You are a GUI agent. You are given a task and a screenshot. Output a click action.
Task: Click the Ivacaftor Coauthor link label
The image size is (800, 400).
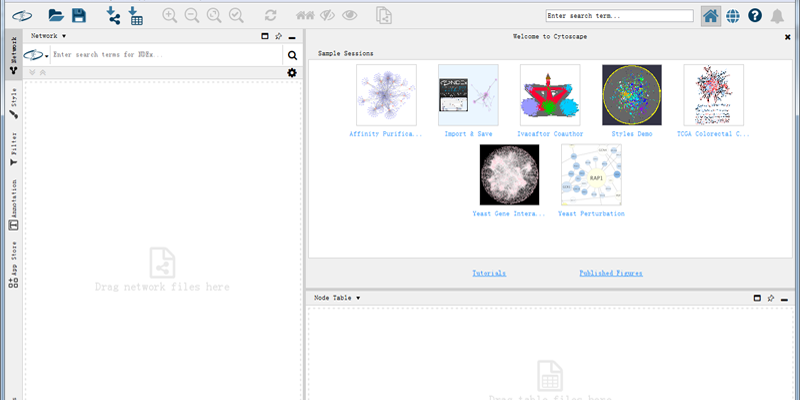(550, 134)
